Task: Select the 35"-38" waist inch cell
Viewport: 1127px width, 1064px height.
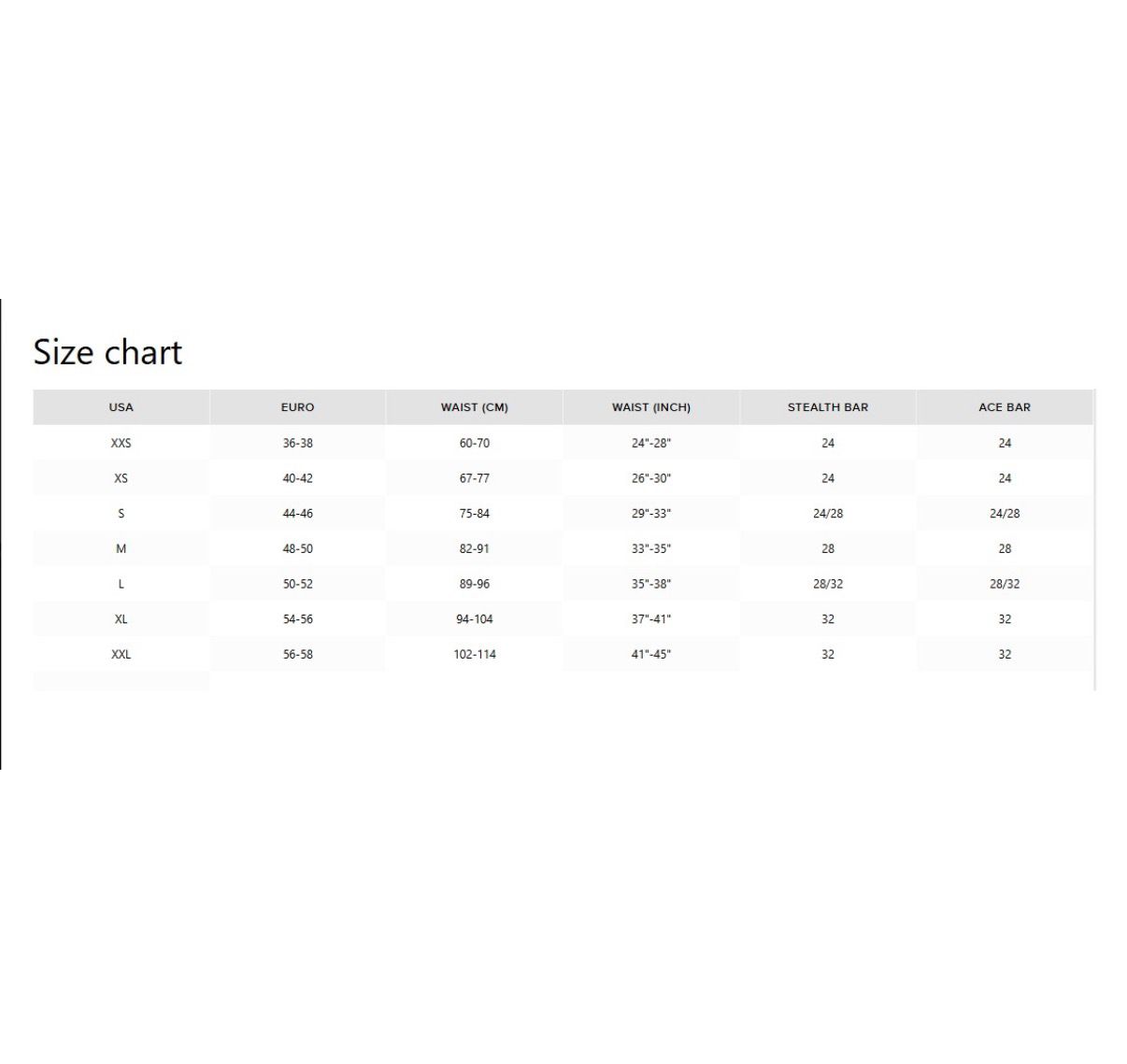Action: [x=651, y=584]
